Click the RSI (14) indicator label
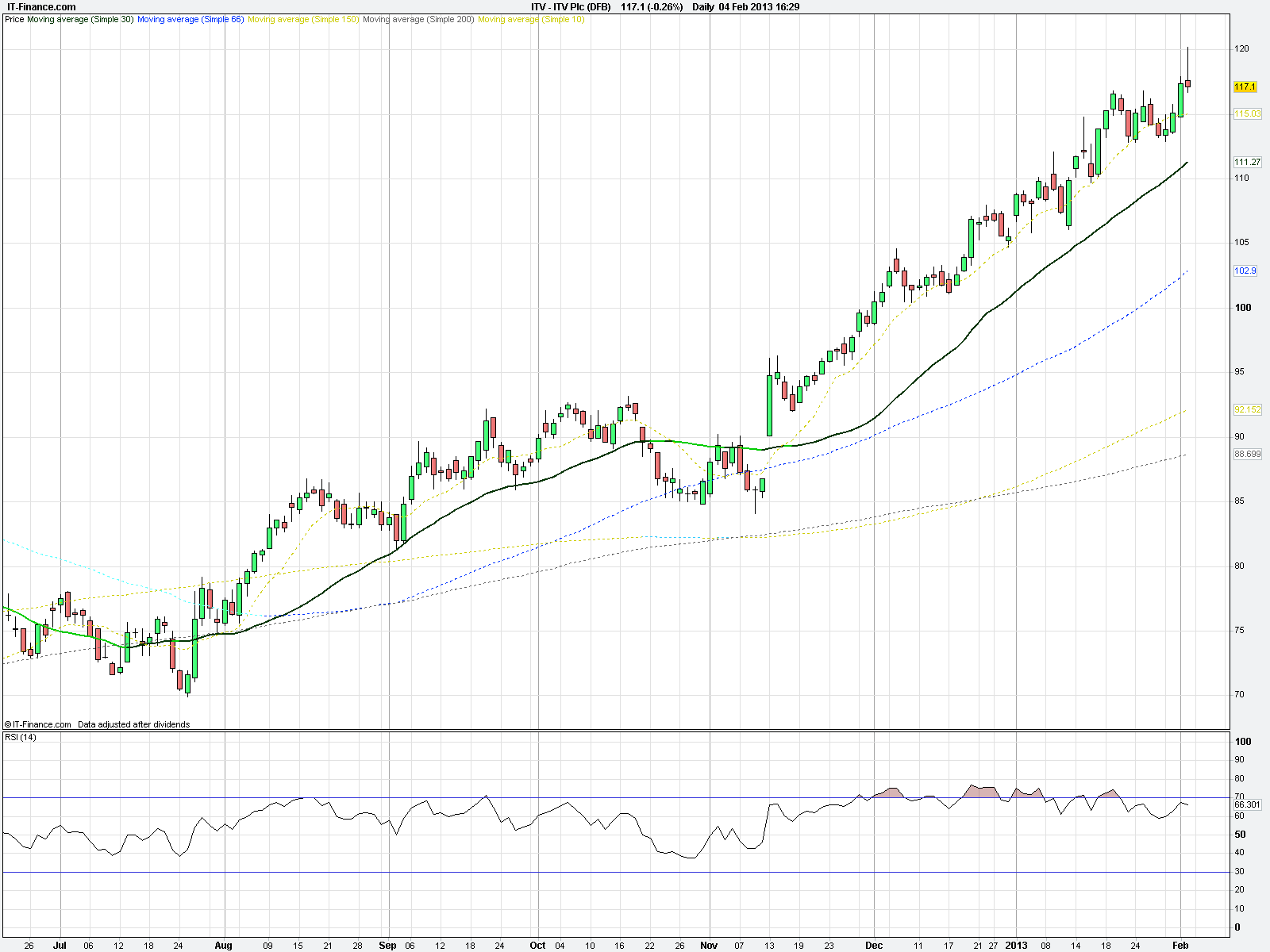The height and width of the screenshot is (952, 1270). coord(21,738)
